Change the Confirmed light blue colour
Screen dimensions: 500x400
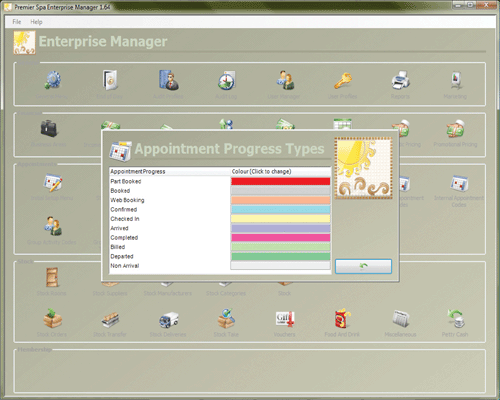point(281,209)
